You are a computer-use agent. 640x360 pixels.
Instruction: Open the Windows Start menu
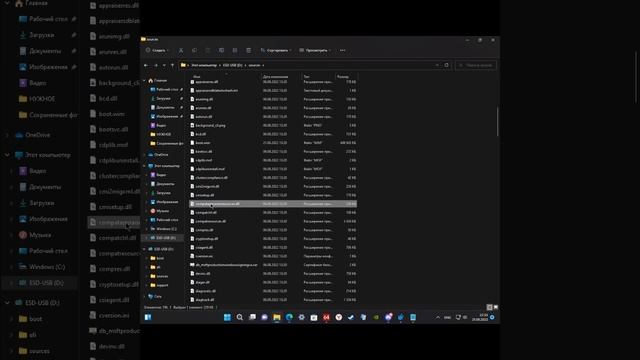pyautogui.click(x=227, y=317)
